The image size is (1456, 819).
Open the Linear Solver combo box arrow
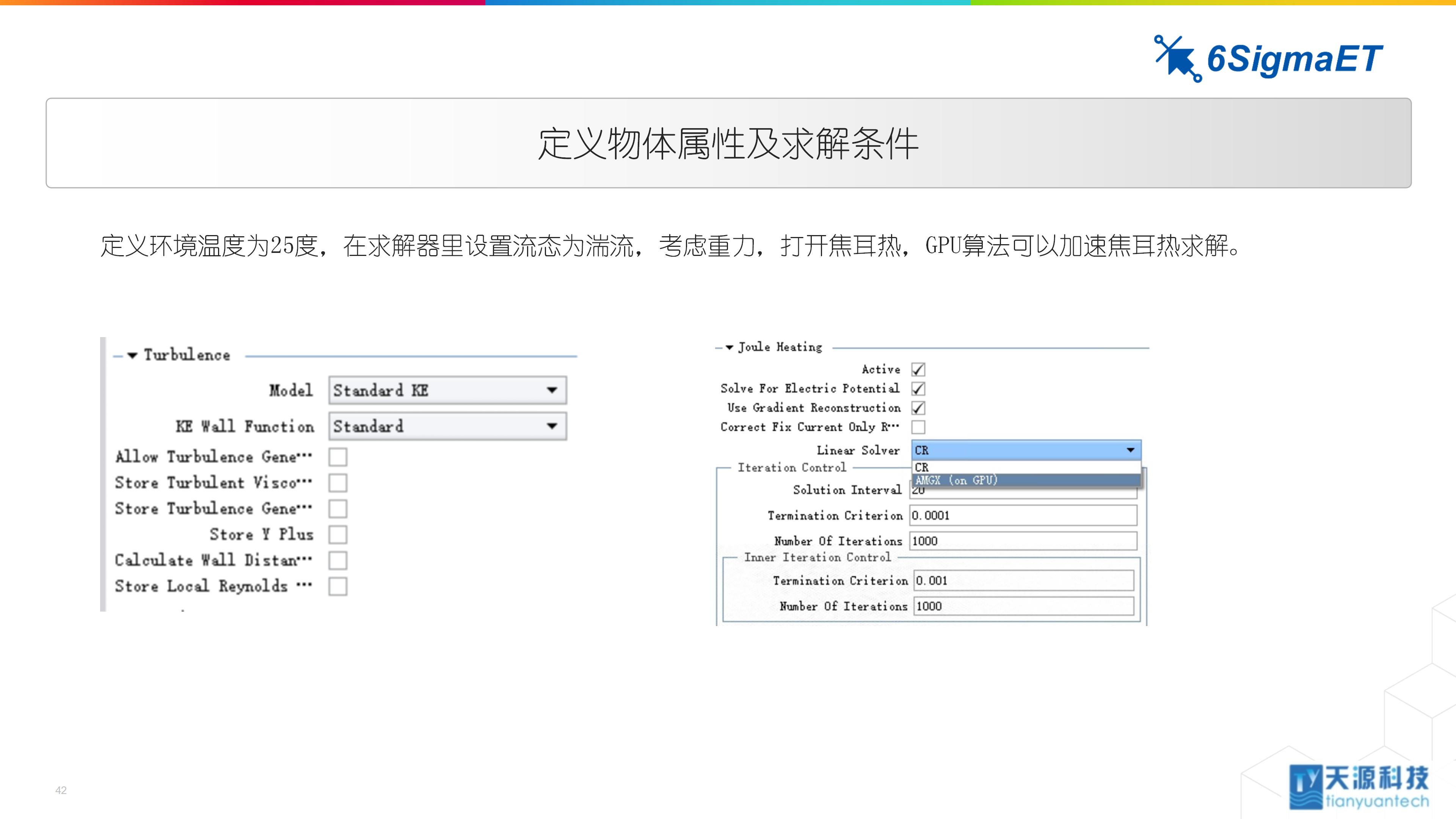(1130, 450)
